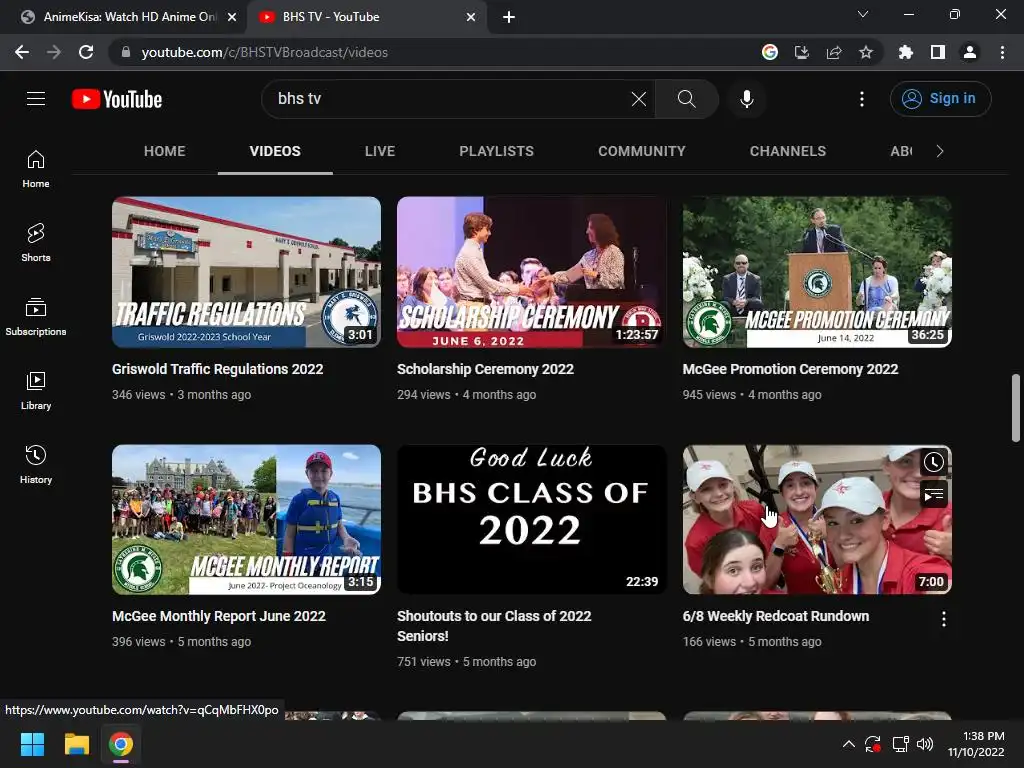Click Chrome icon in taskbar

[121, 744]
